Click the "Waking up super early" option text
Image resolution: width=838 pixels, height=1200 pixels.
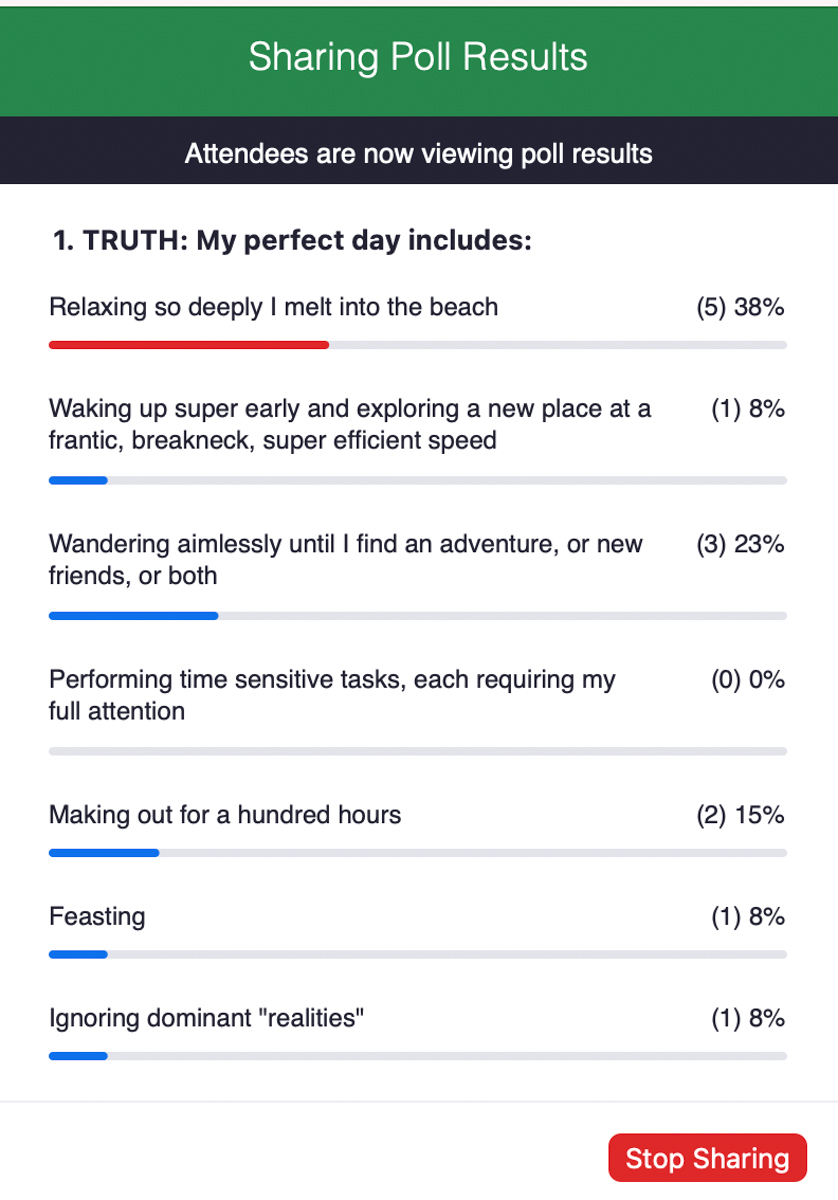[x=350, y=424]
